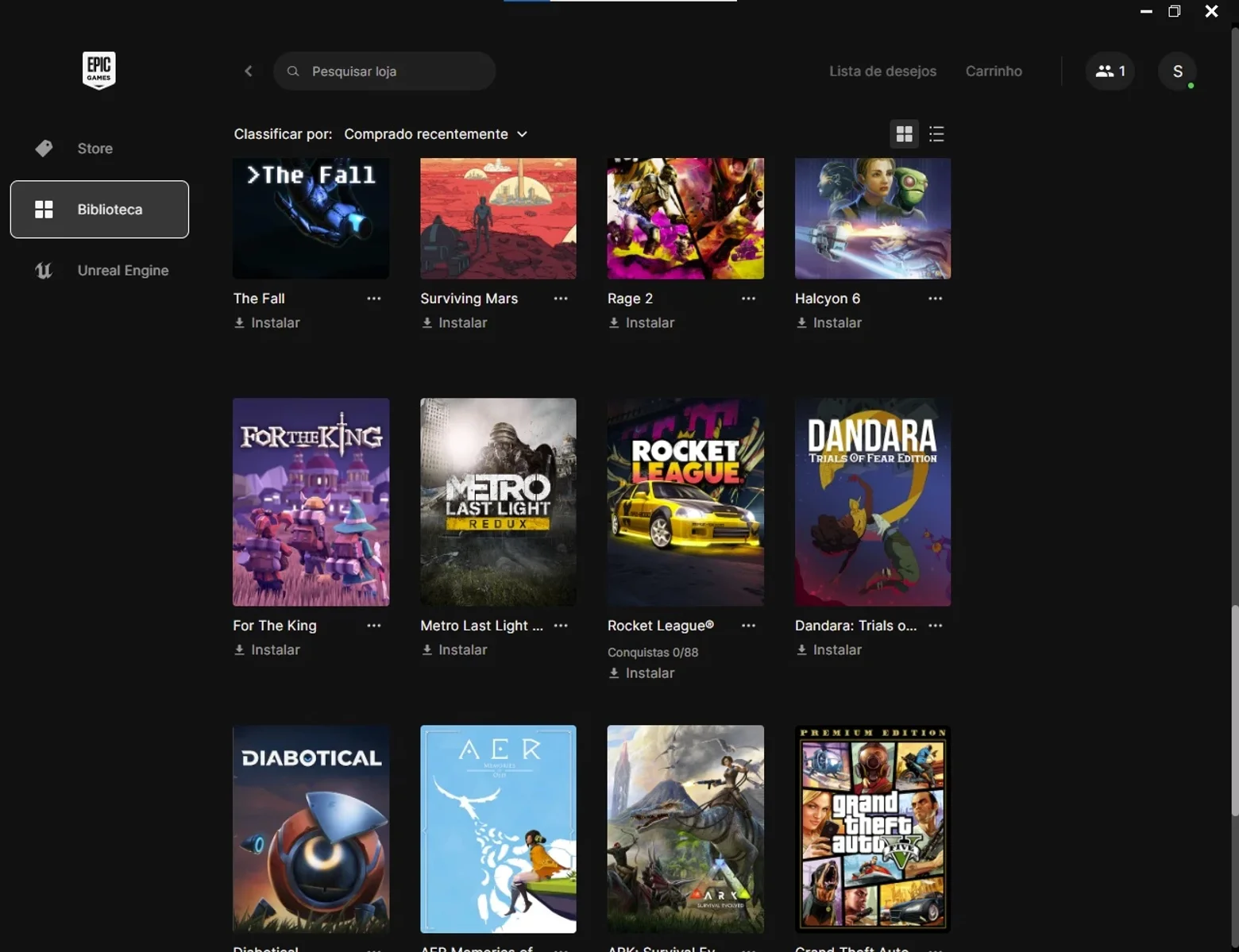
Task: Click Instalar for The Fall
Action: (275, 323)
